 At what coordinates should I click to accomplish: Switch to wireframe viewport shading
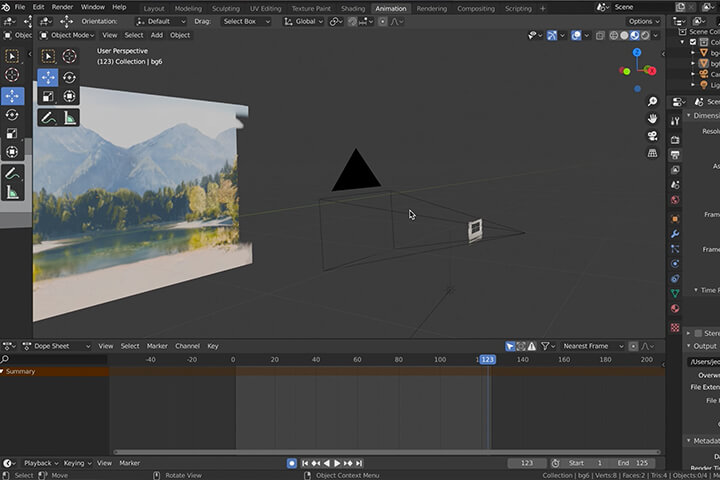coord(613,35)
